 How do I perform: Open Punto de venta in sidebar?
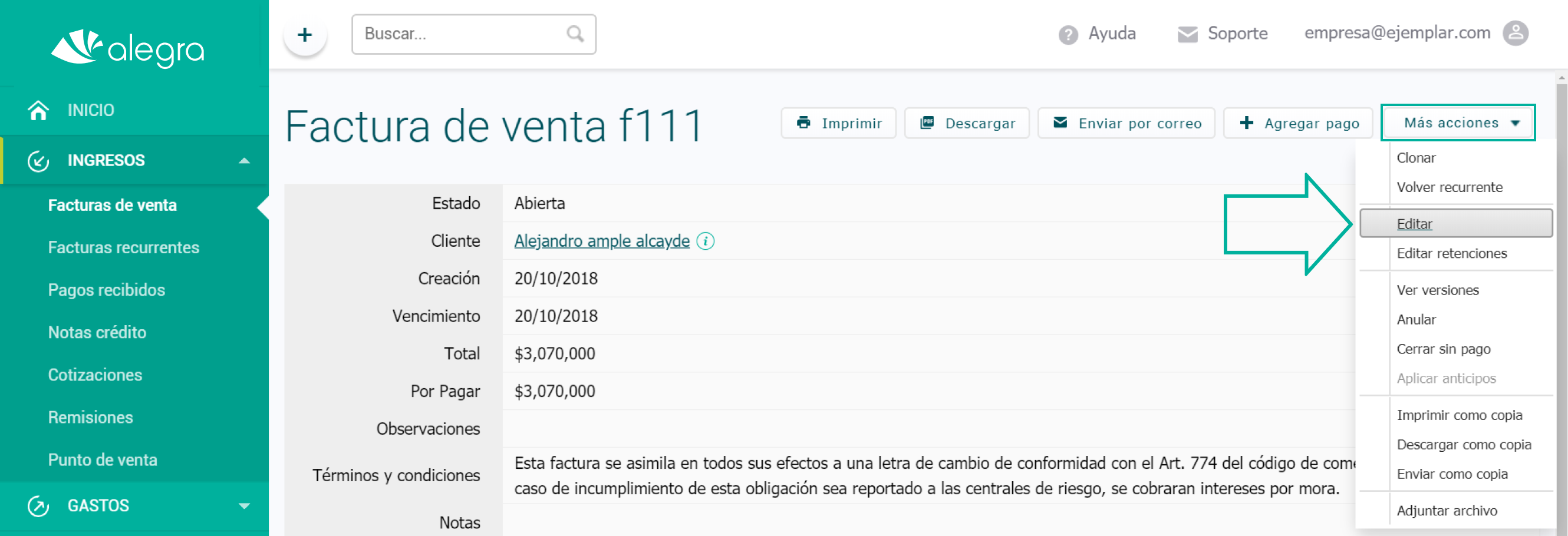click(102, 460)
